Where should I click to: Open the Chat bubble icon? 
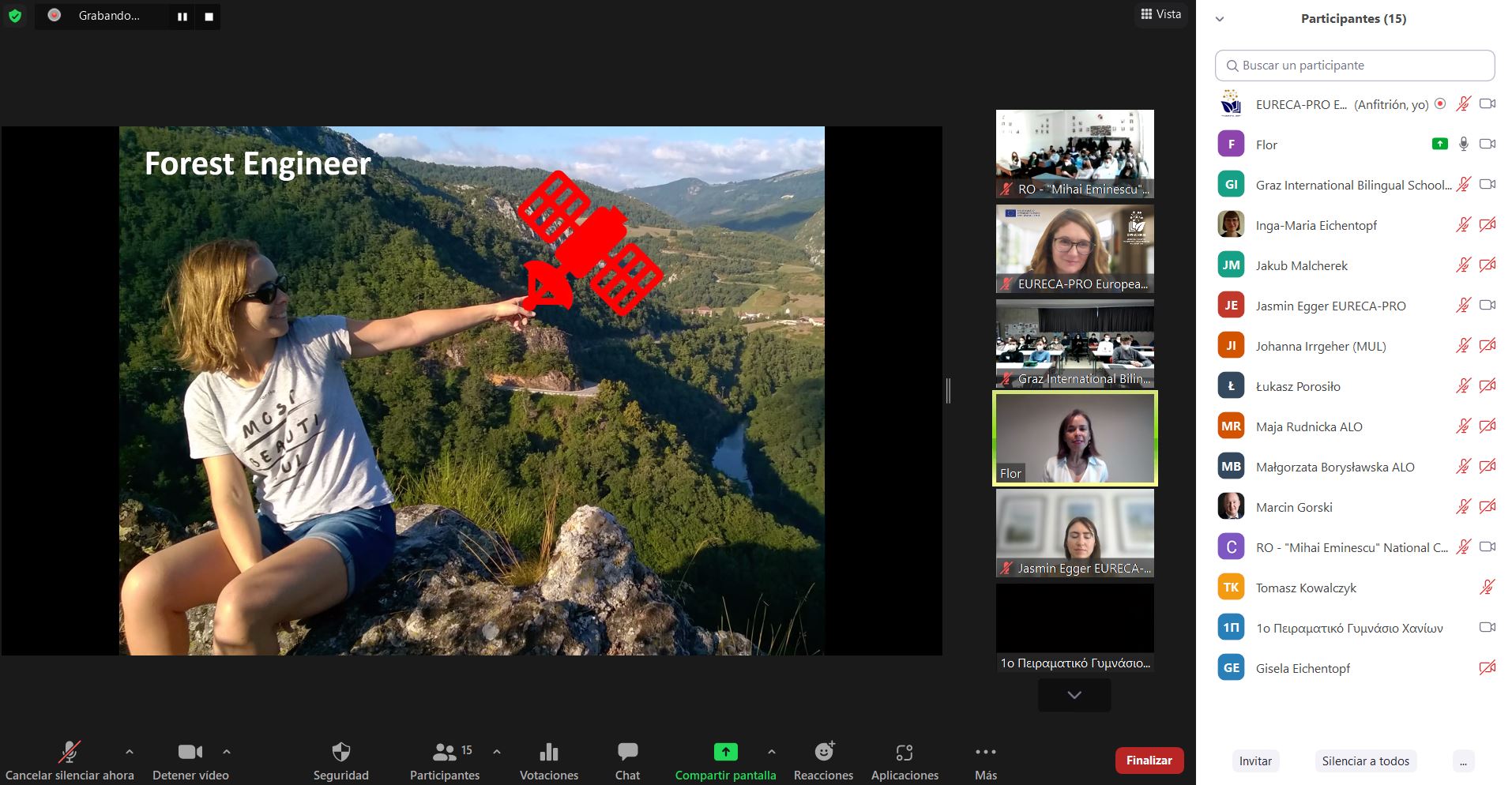(627, 752)
